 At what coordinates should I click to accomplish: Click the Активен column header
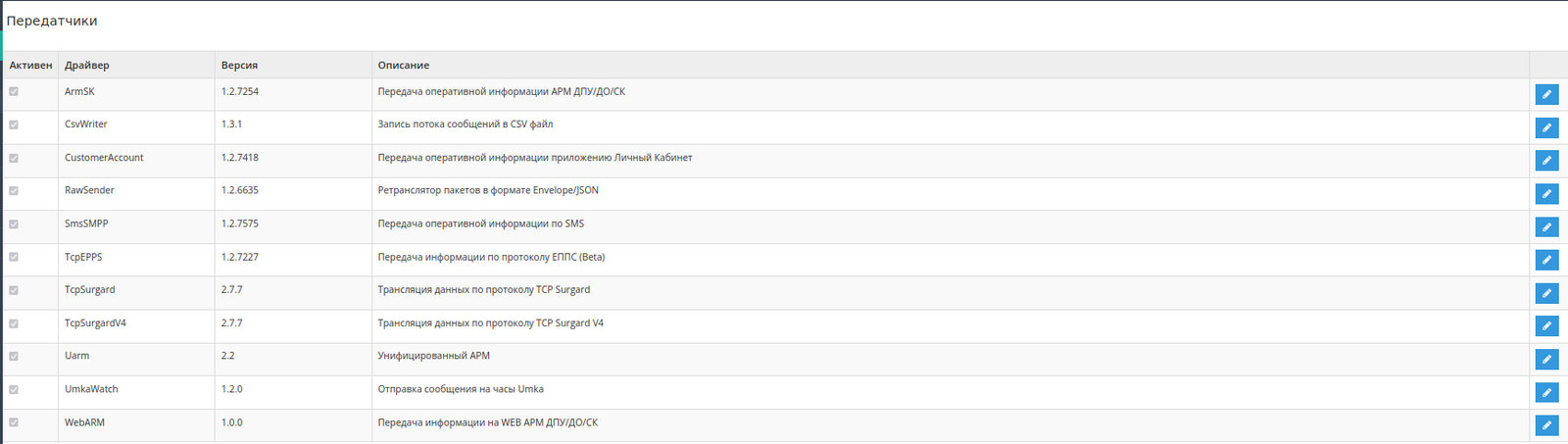point(30,65)
